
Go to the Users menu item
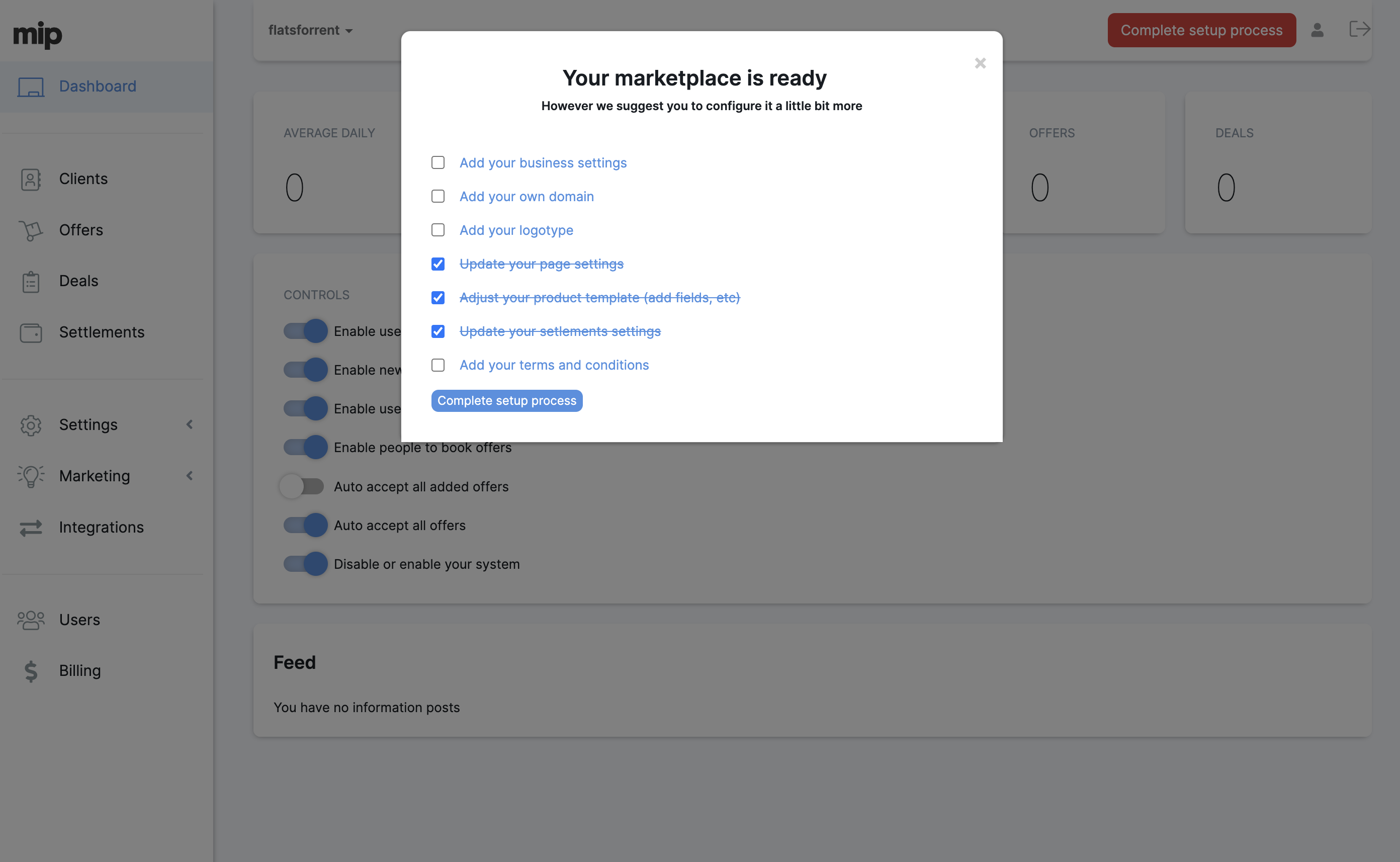[79, 620]
